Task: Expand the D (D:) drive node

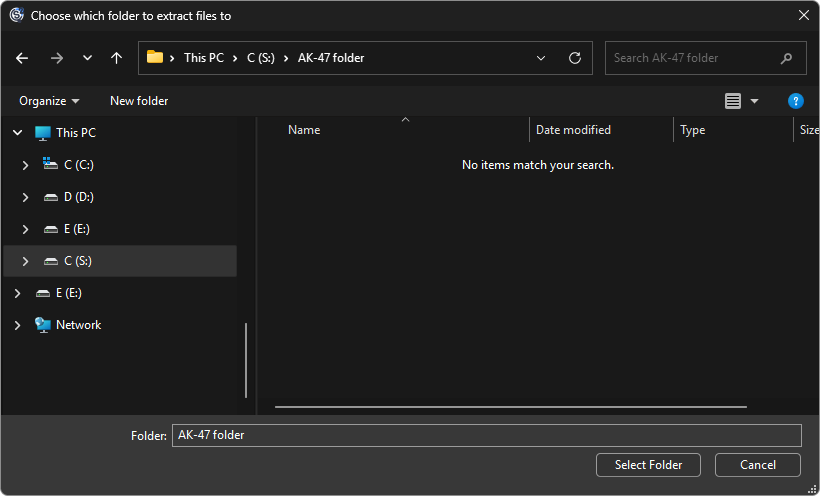Action: coord(25,197)
